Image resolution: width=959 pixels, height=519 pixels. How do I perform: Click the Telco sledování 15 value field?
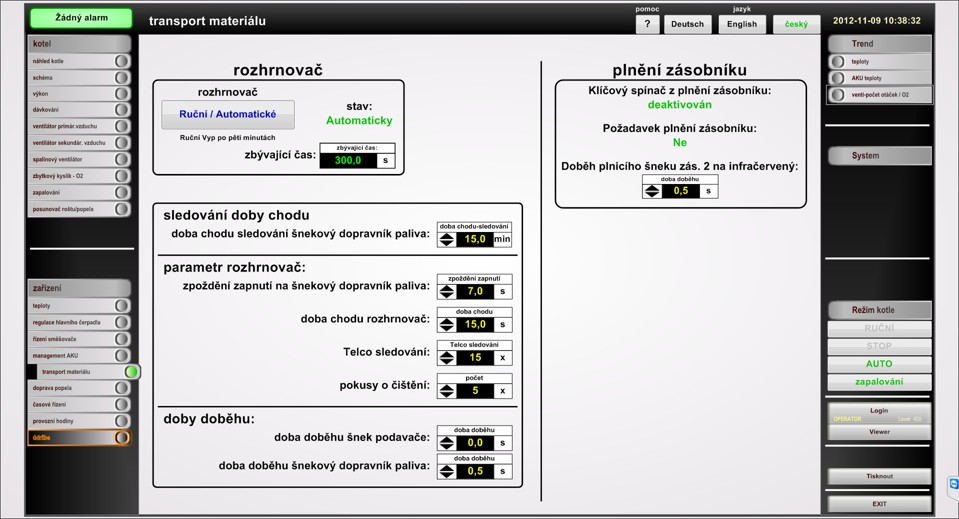(475, 358)
